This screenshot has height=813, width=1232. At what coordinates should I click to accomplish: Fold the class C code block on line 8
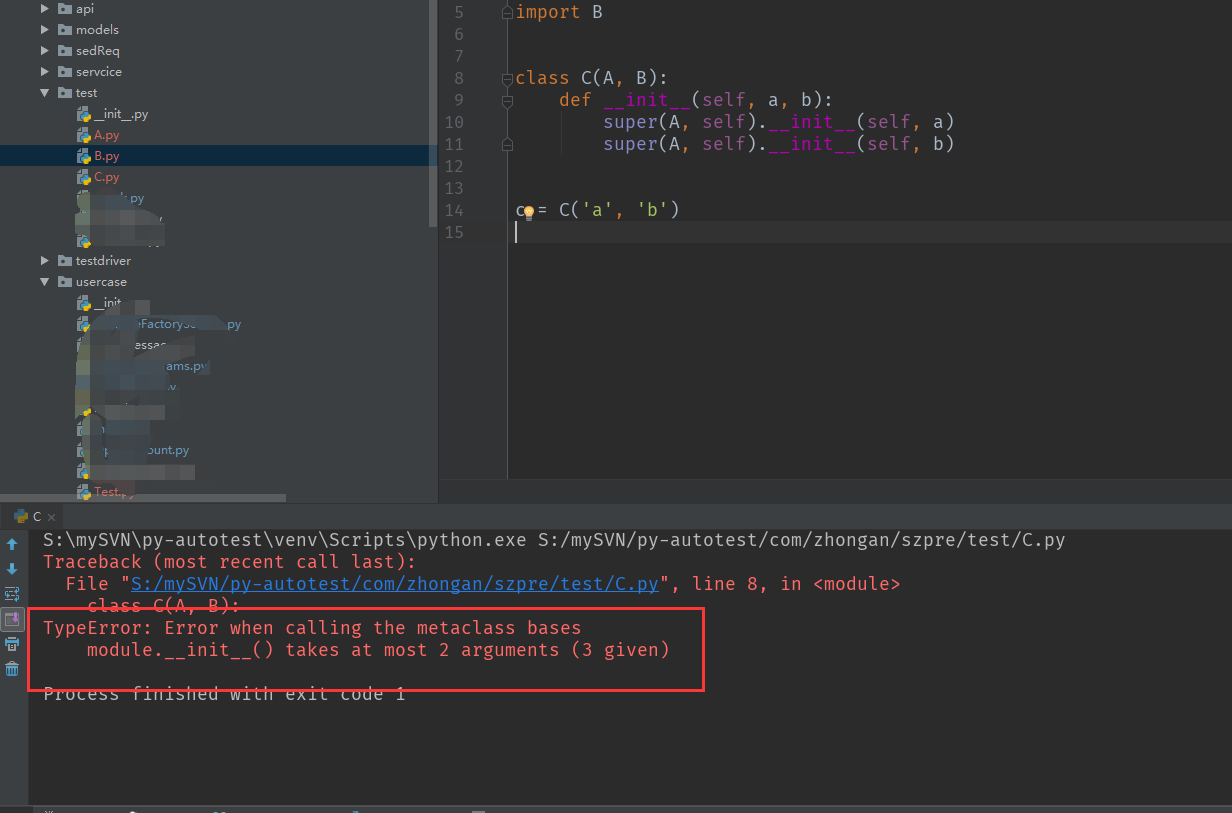pos(507,78)
